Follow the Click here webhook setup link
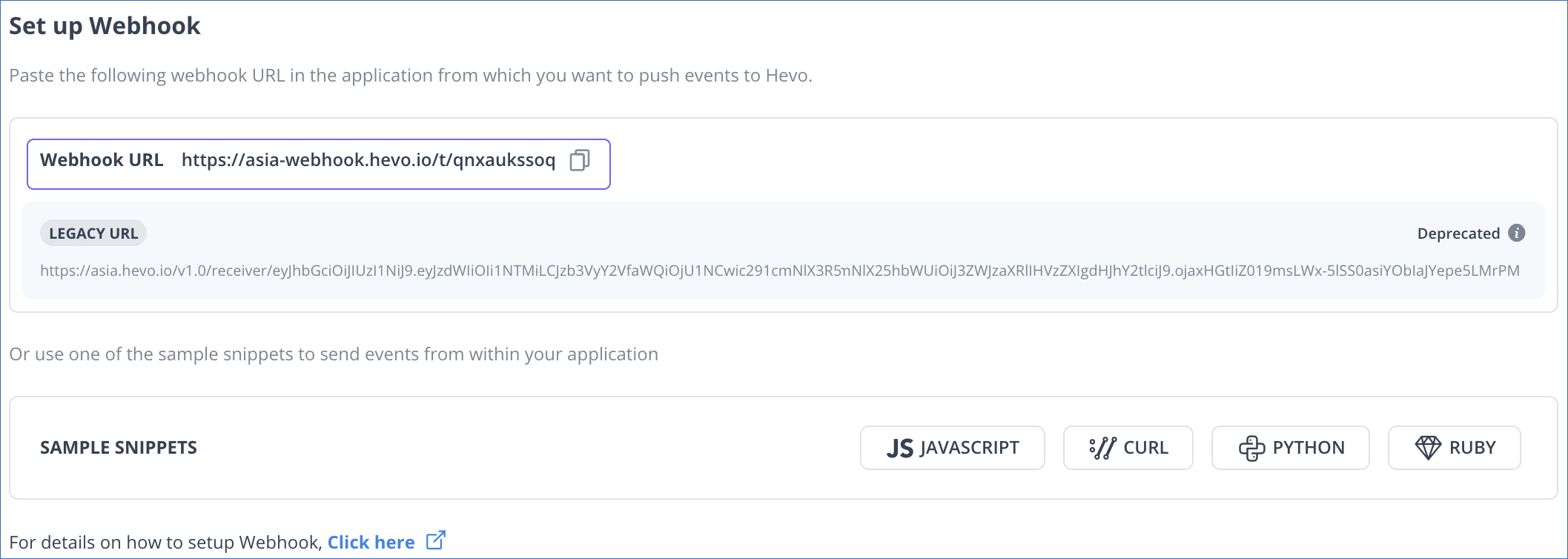 click(x=371, y=543)
